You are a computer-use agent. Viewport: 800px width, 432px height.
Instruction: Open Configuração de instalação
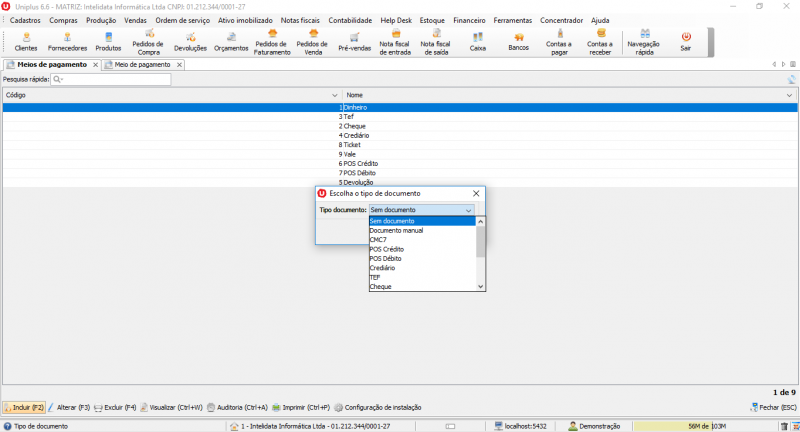point(378,408)
